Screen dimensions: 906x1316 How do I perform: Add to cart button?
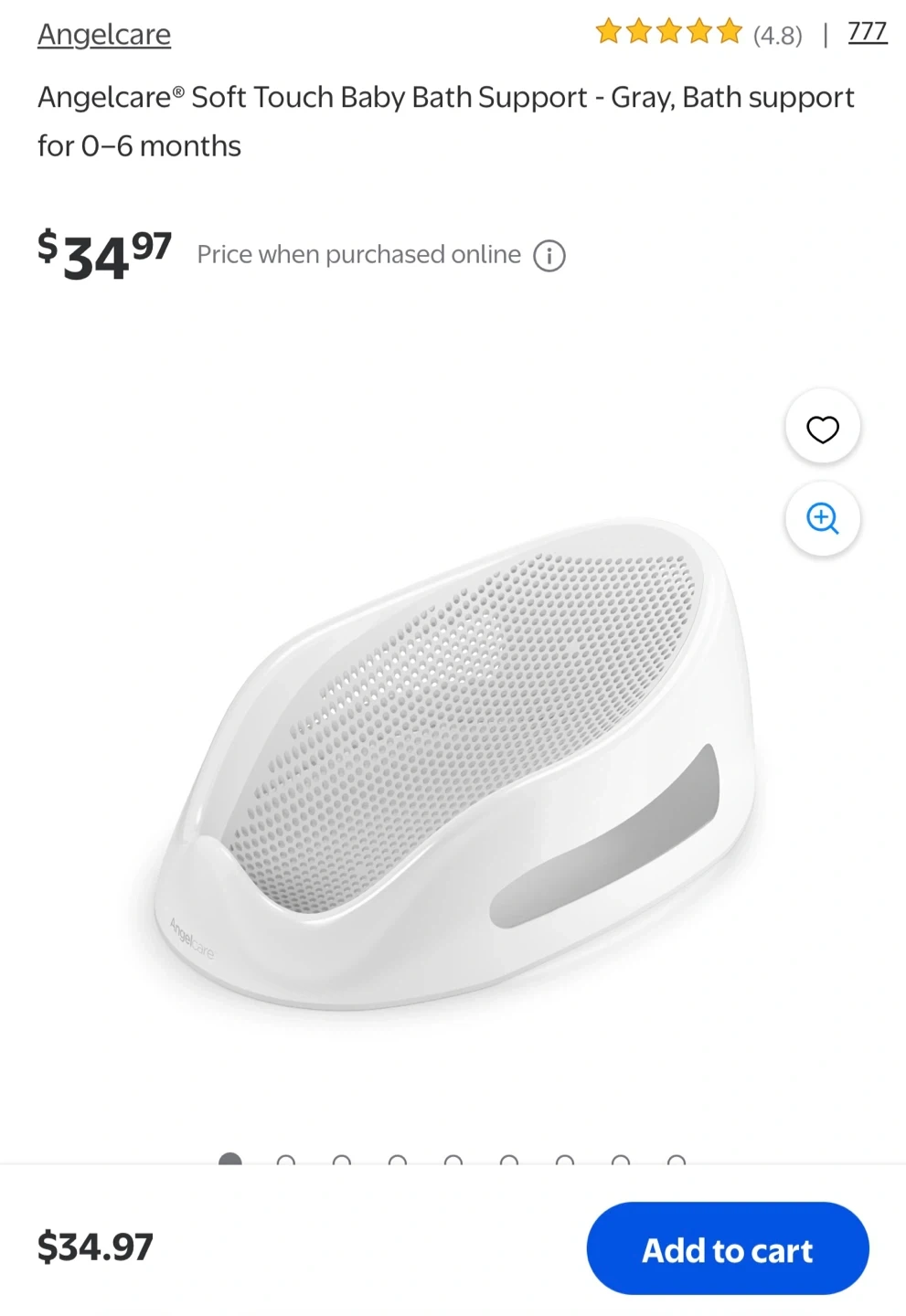pos(728,1248)
